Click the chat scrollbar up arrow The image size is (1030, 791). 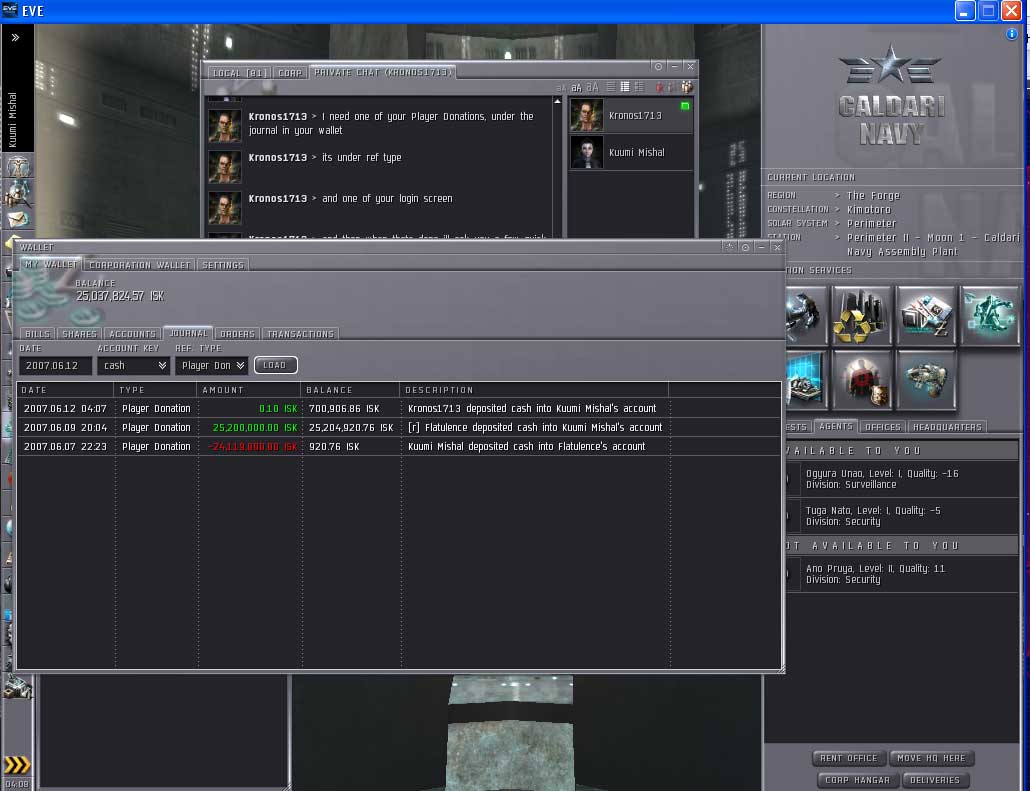coord(558,102)
